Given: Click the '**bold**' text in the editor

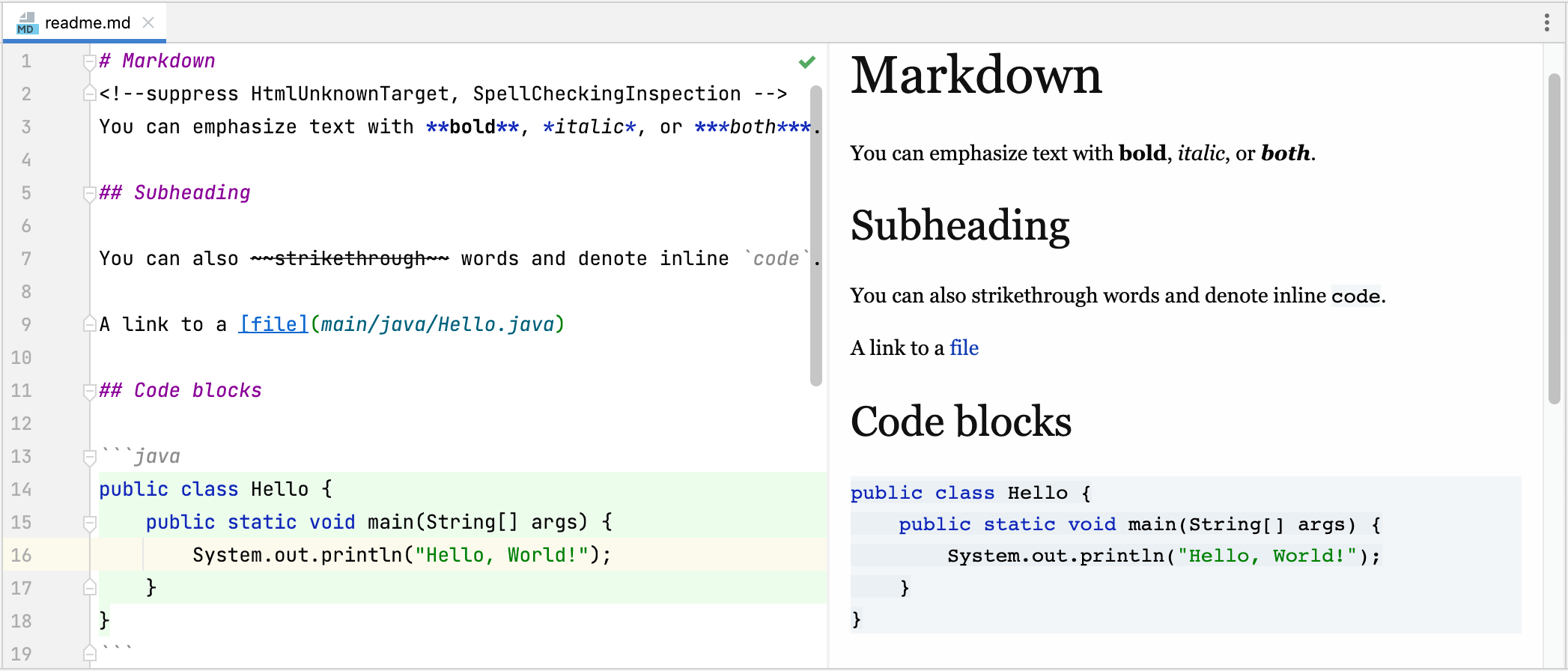Looking at the screenshot, I should (472, 127).
